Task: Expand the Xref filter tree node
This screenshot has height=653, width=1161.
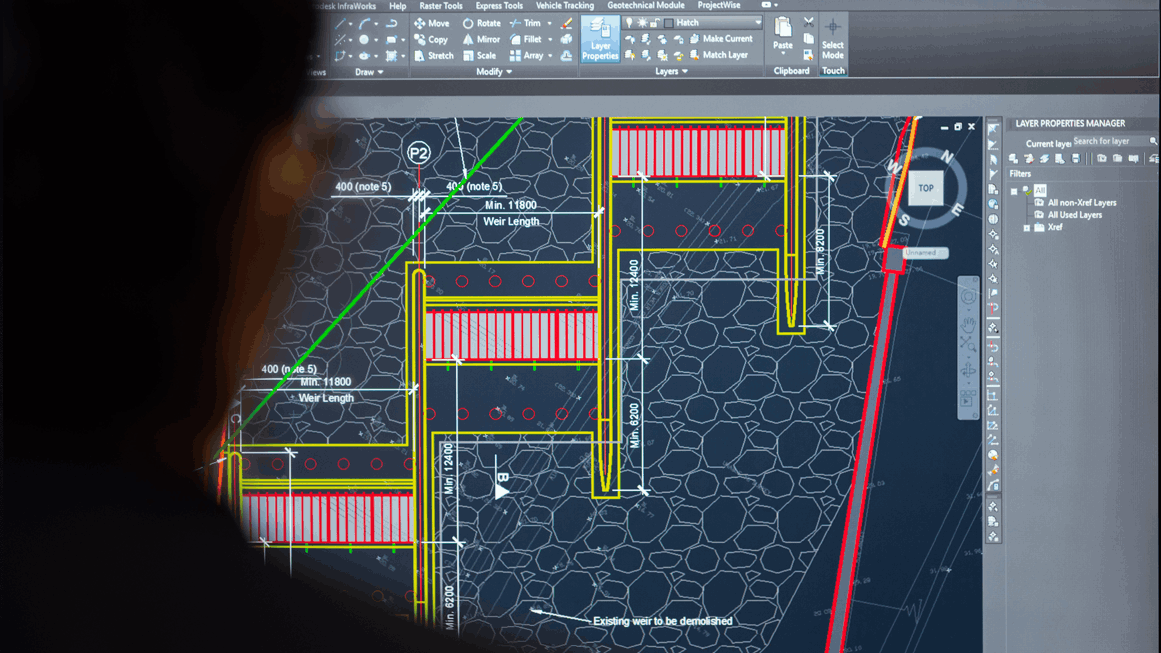Action: tap(1026, 228)
